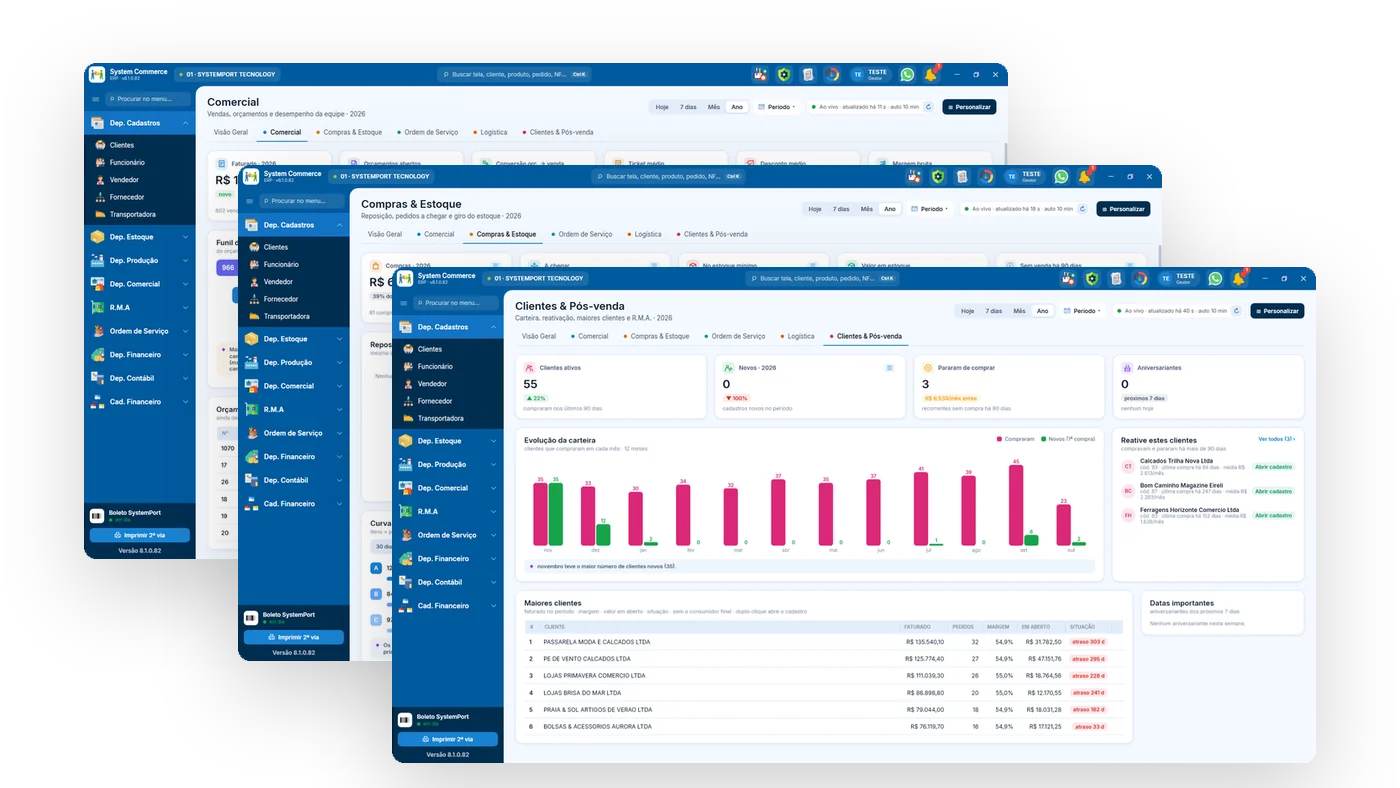The height and width of the screenshot is (788, 1400).
Task: Open 'Ordem de Serviço' tab in Compras & Estoque window
Action: click(581, 234)
